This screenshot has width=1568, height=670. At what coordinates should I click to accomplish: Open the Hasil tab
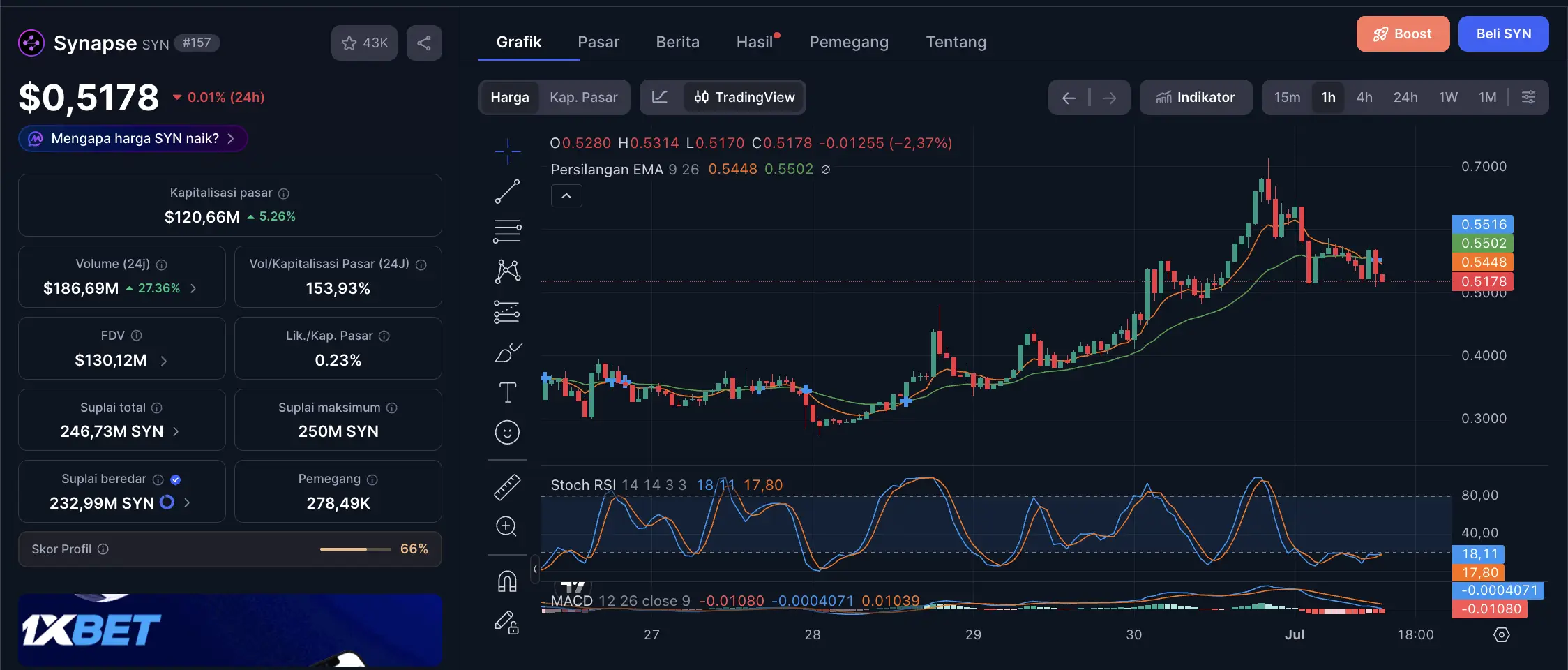[x=755, y=42]
